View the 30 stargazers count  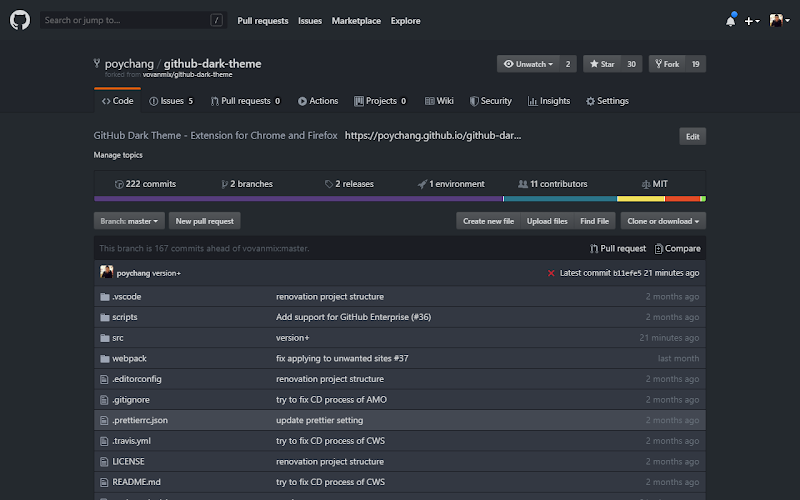click(632, 64)
